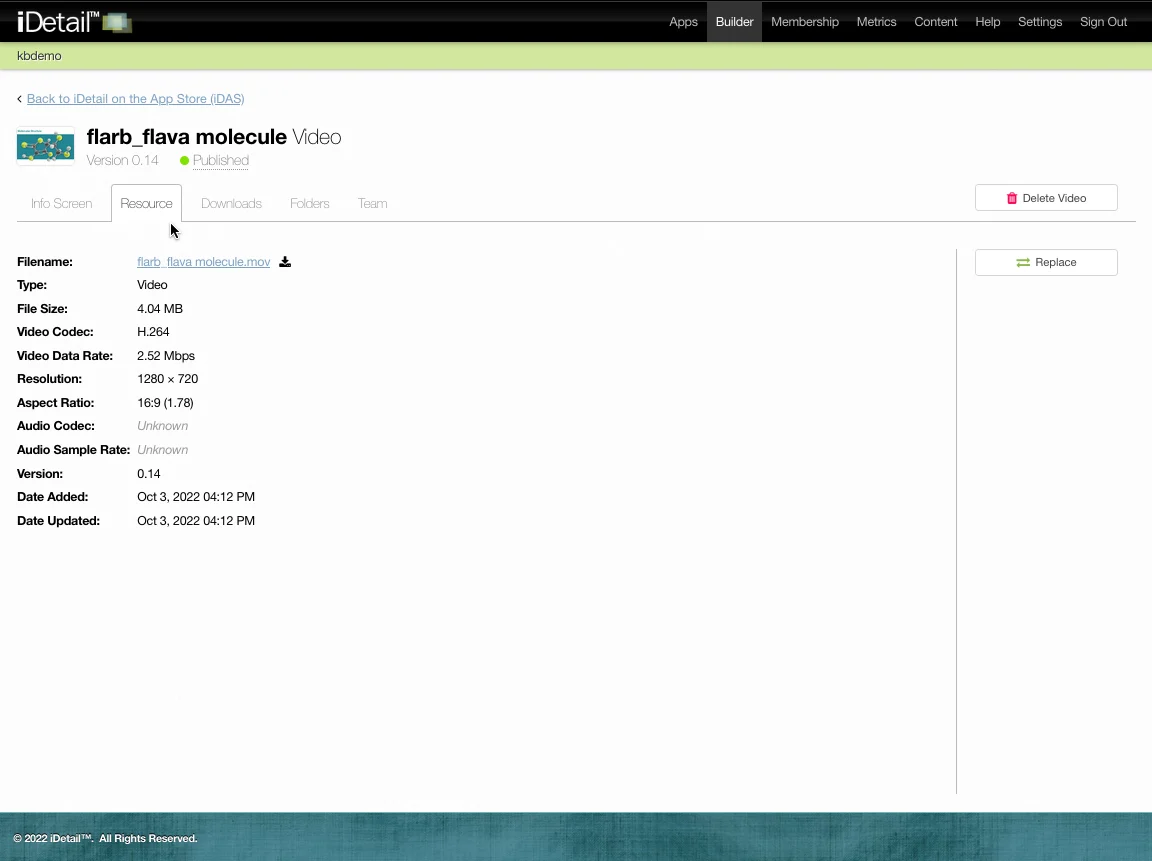Open the flarb_flava molecule video thumbnail
The height and width of the screenshot is (861, 1152).
(x=46, y=146)
